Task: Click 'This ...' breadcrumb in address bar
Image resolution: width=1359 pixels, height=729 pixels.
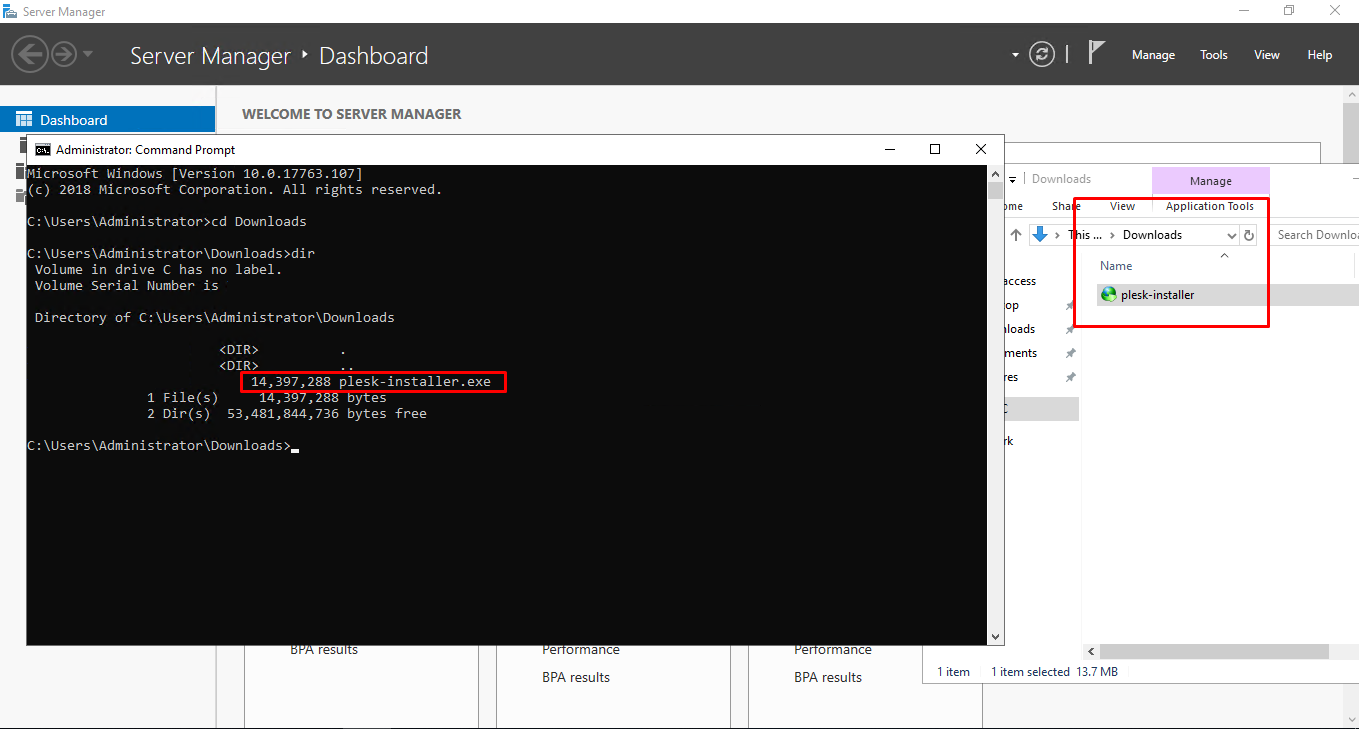Action: point(1084,235)
